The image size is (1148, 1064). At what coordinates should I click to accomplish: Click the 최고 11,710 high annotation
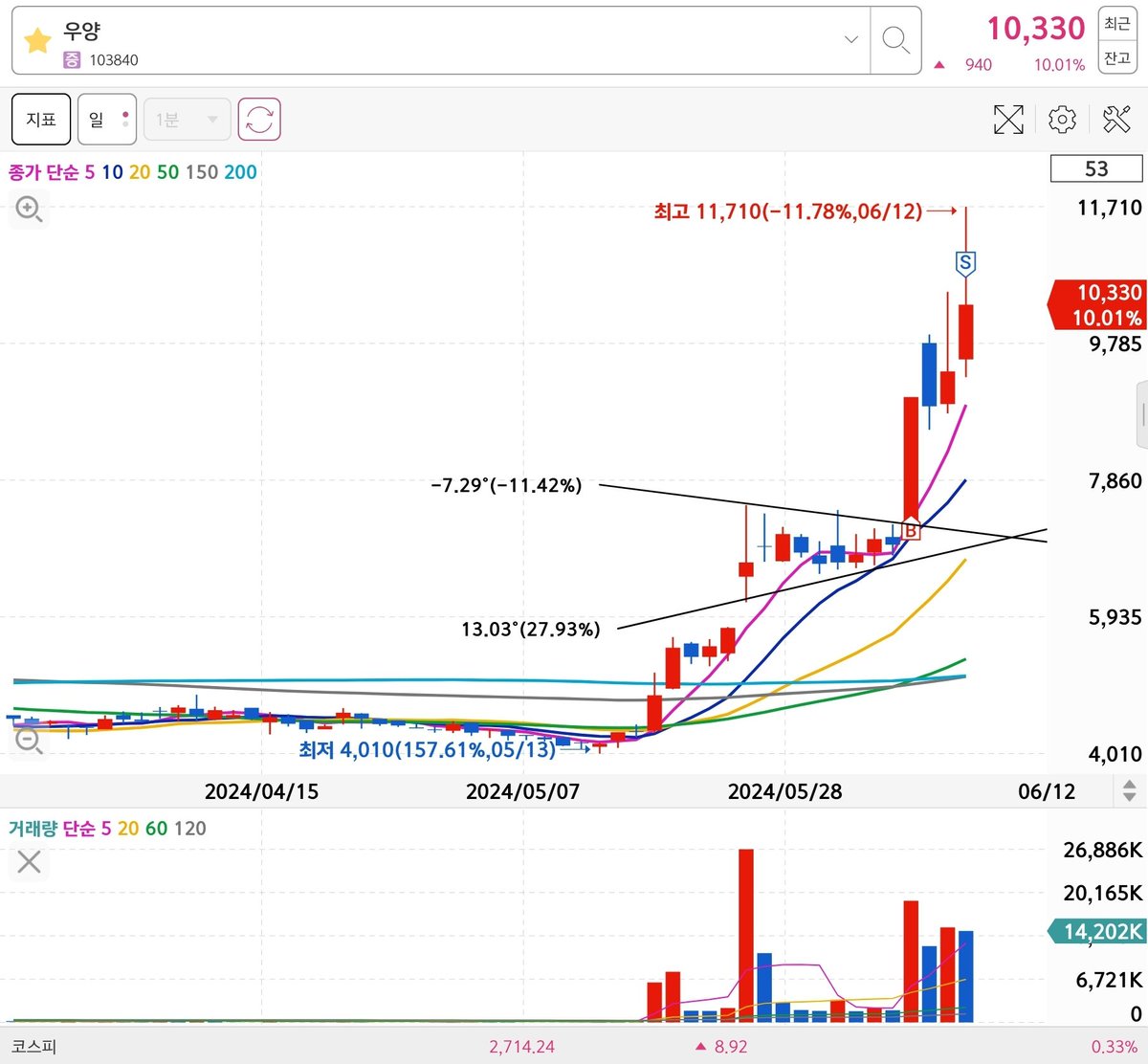788,211
